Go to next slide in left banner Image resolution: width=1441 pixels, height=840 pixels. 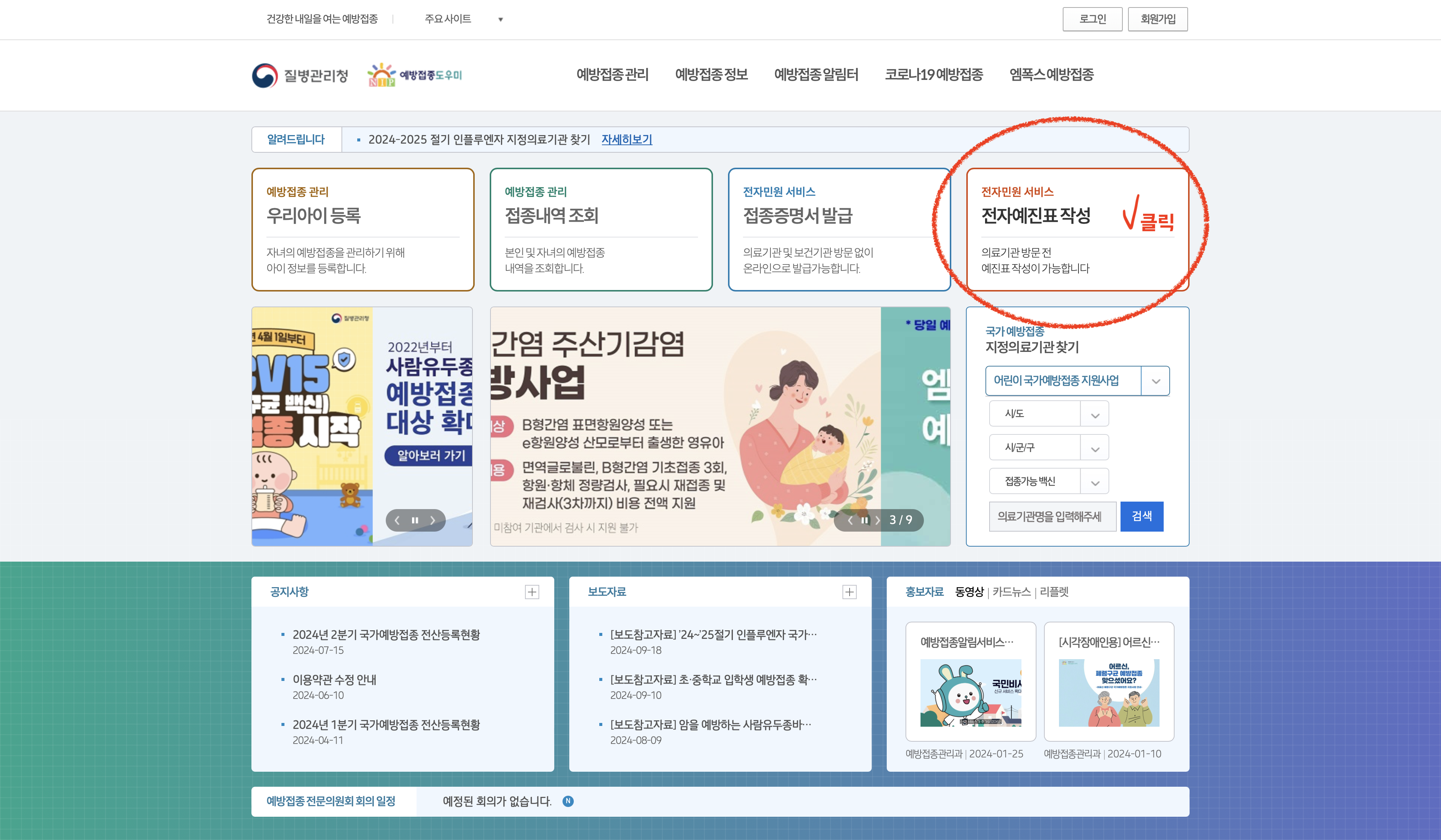pyautogui.click(x=433, y=520)
